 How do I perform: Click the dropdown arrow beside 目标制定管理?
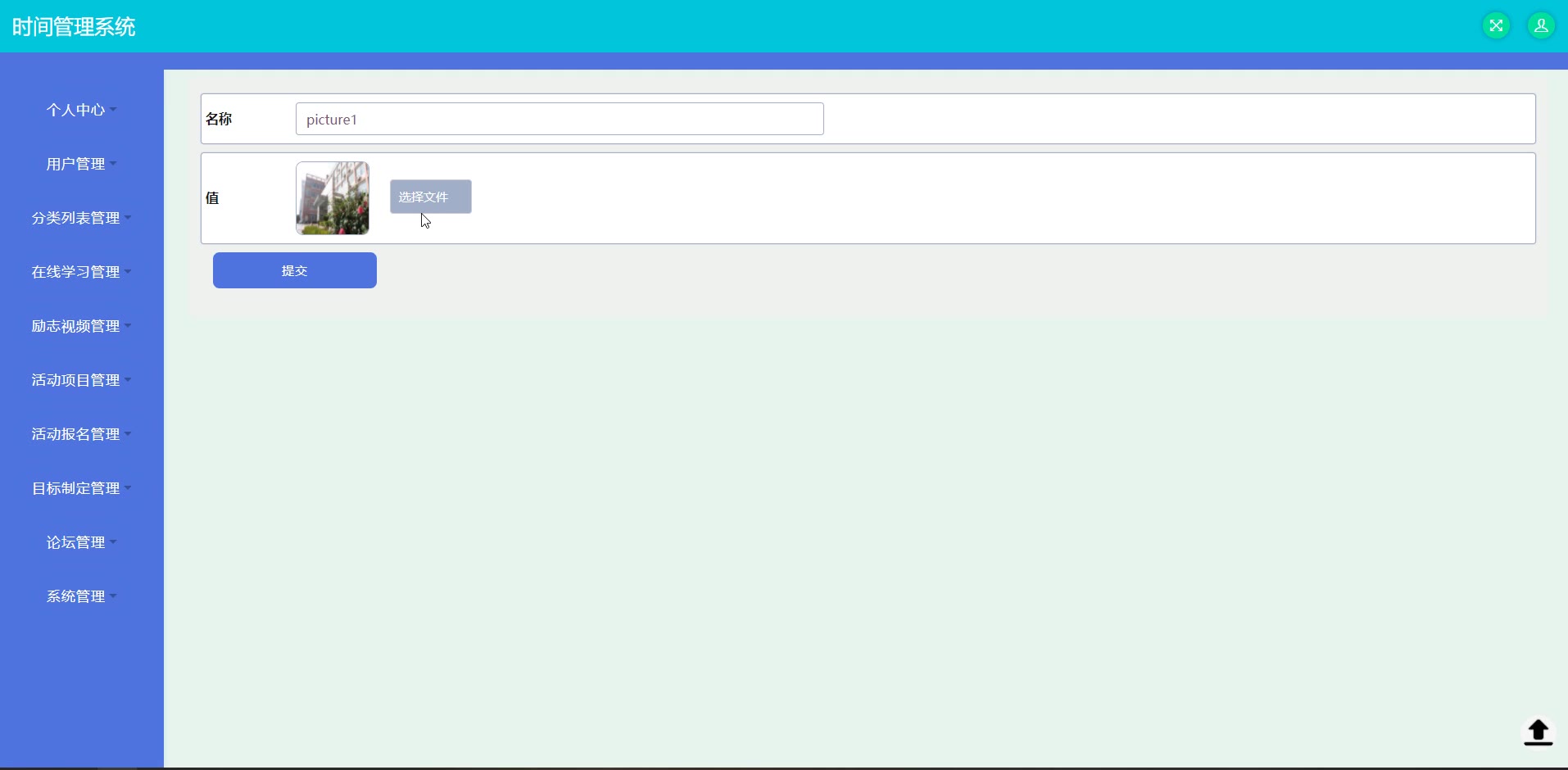[x=128, y=487]
